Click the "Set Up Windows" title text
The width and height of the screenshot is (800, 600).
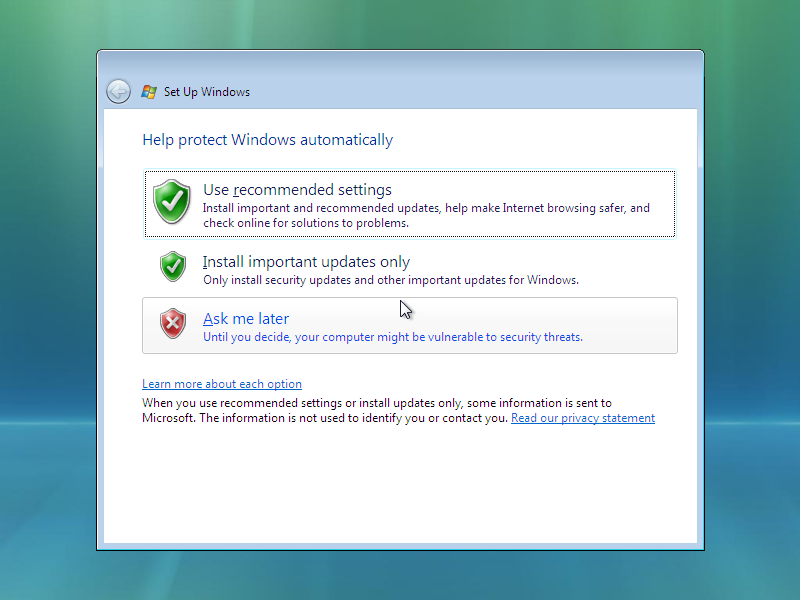point(207,92)
